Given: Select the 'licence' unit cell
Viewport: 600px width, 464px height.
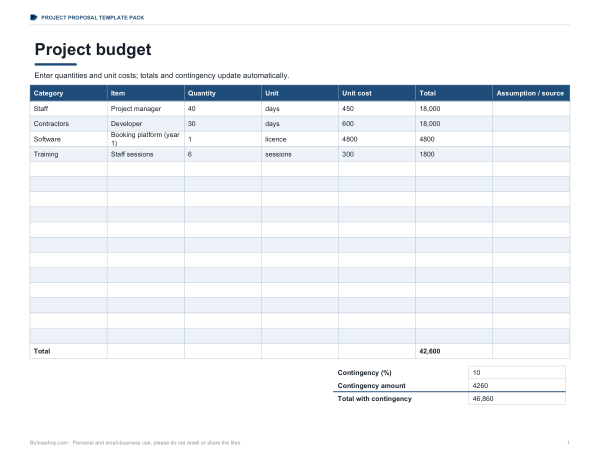Looking at the screenshot, I should tap(300, 139).
